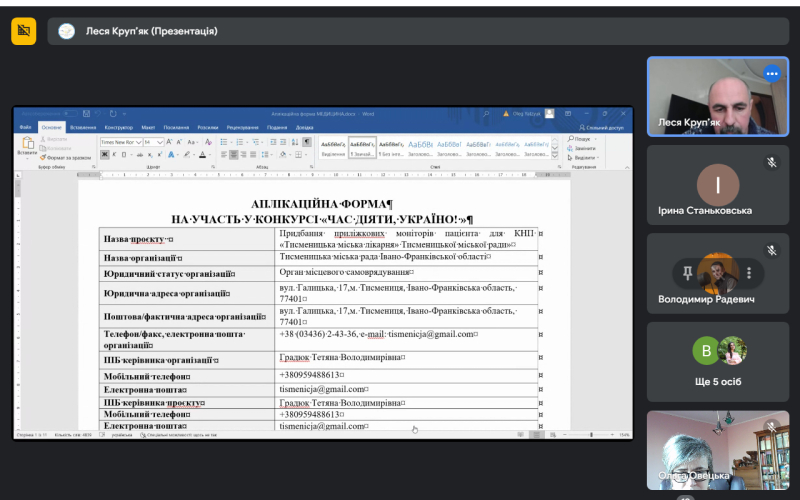The width and height of the screenshot is (800, 500).
Task: Click the Increase Indent icon
Action: pyautogui.click(x=283, y=142)
